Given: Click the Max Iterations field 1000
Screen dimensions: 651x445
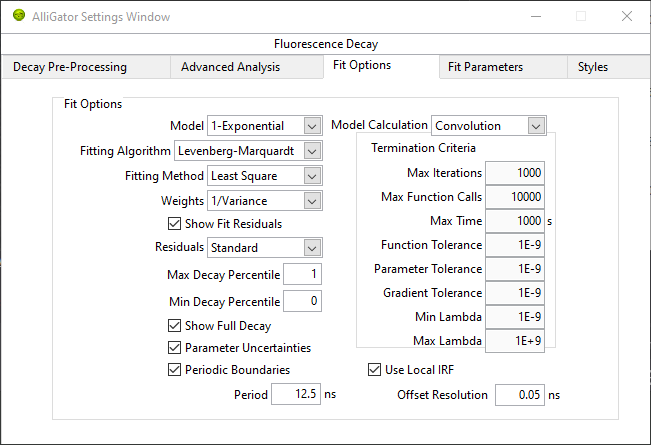Looking at the screenshot, I should 515,173.
